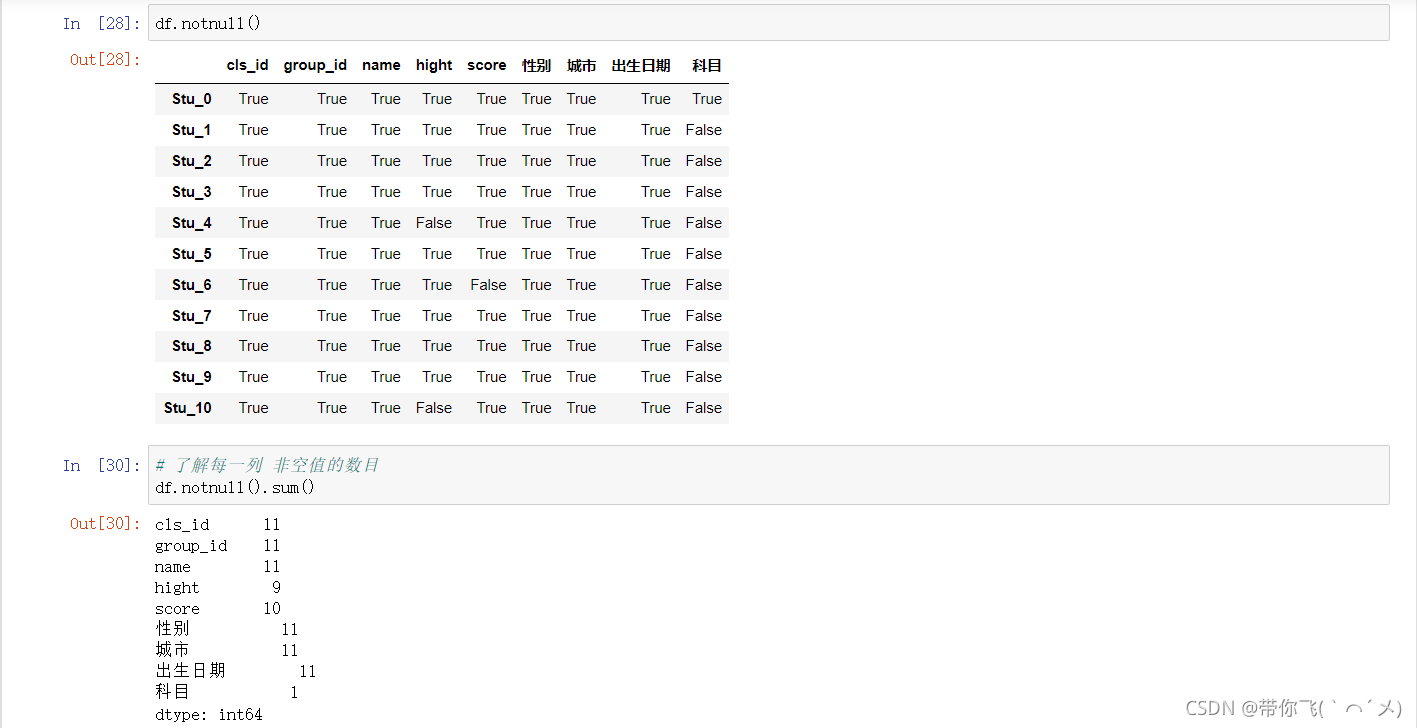Click the 科目 1 output line

(x=226, y=692)
